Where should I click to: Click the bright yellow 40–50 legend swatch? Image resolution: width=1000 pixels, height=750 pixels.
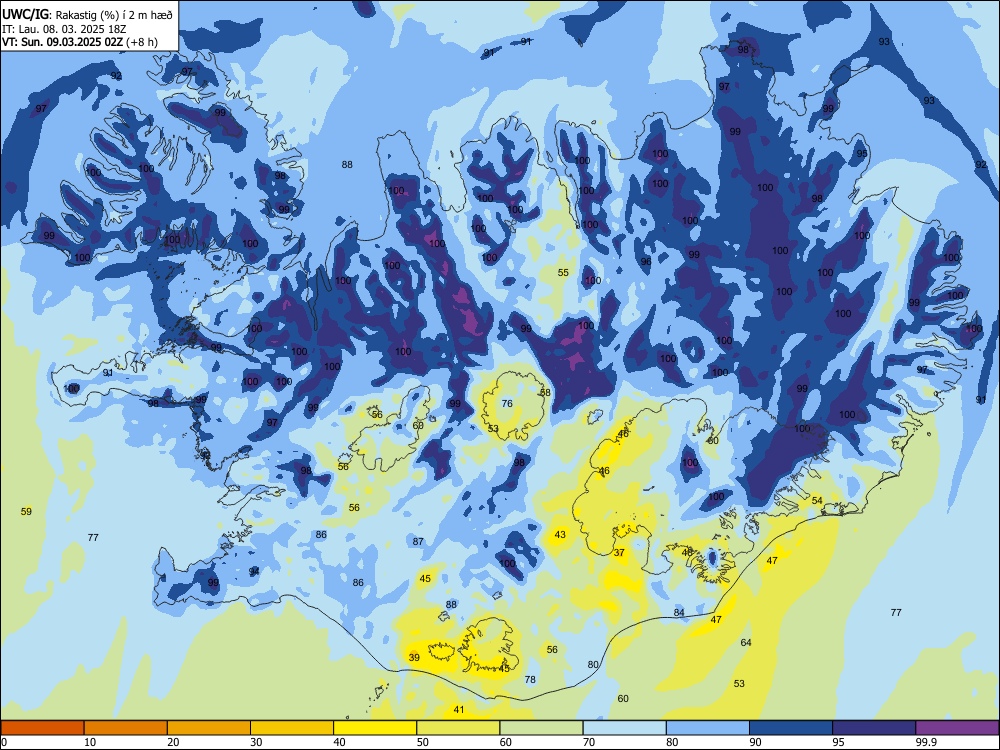375,728
